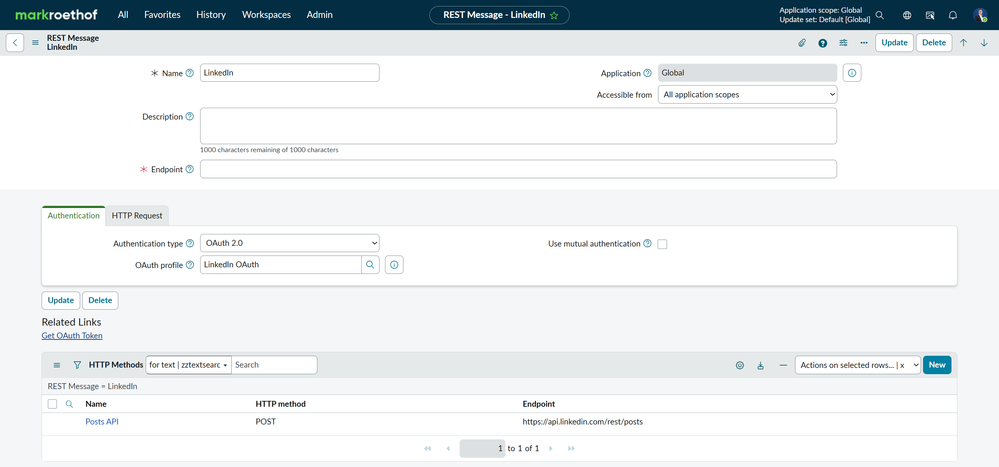This screenshot has height=467, width=999.
Task: Click the Description text area
Action: 518,126
